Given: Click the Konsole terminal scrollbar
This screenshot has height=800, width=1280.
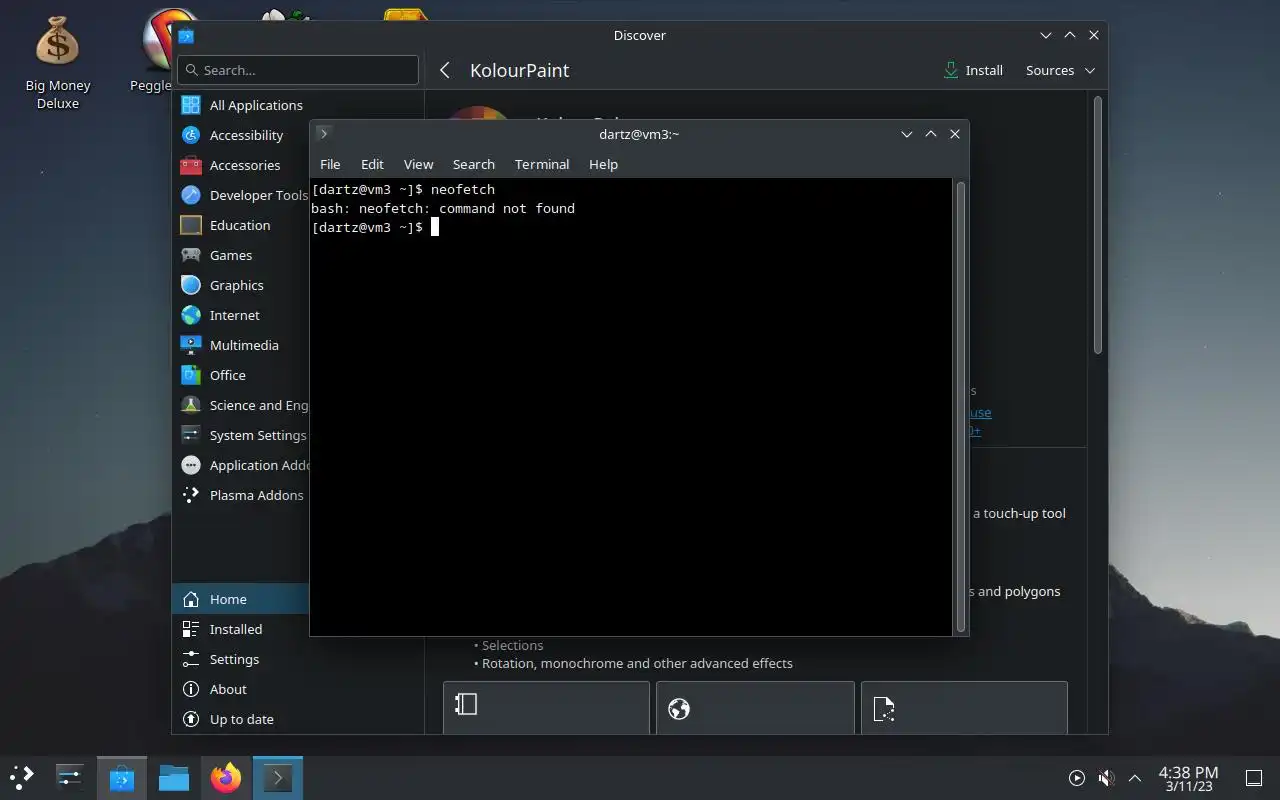Looking at the screenshot, I should tap(961, 406).
